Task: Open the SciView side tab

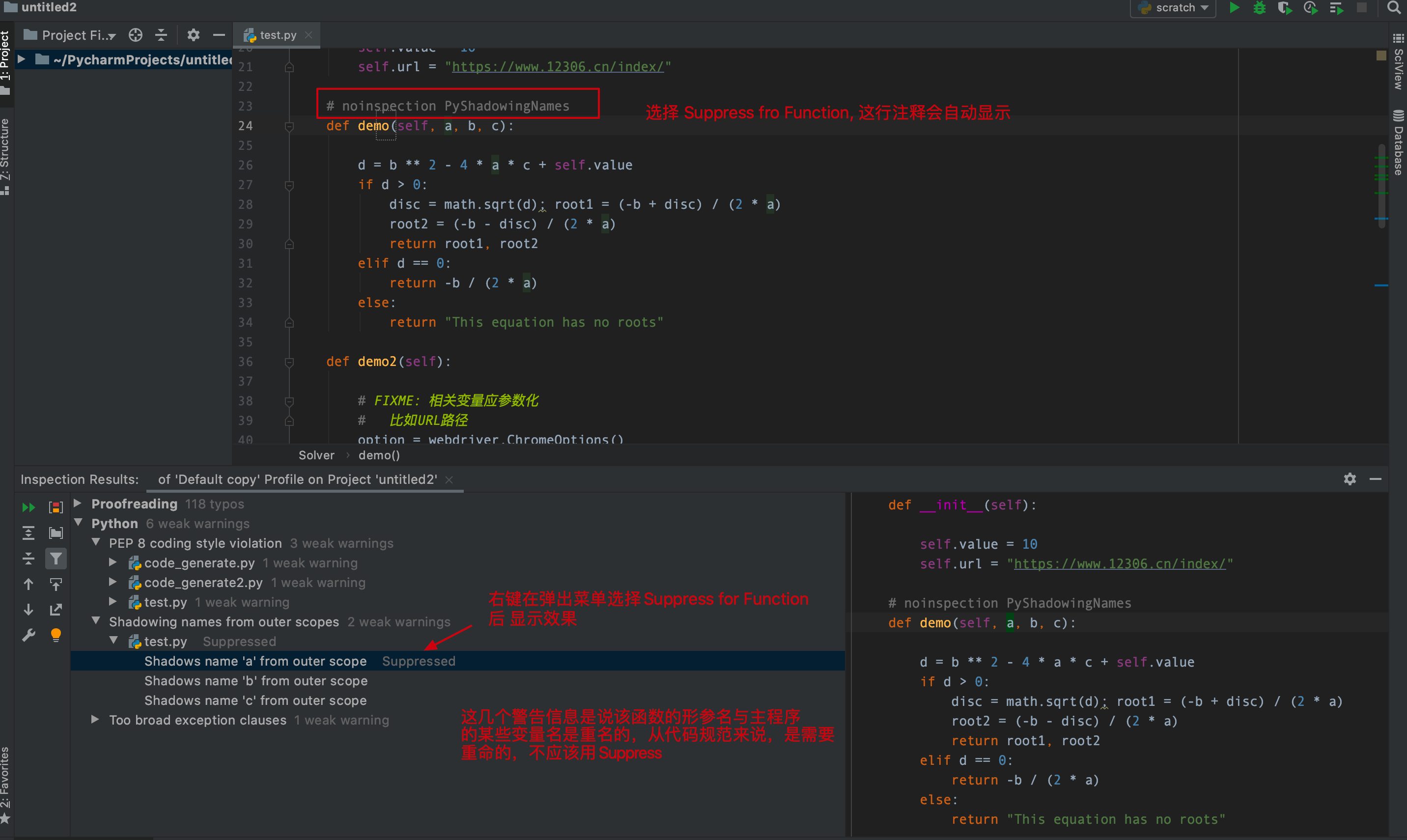Action: [1399, 62]
